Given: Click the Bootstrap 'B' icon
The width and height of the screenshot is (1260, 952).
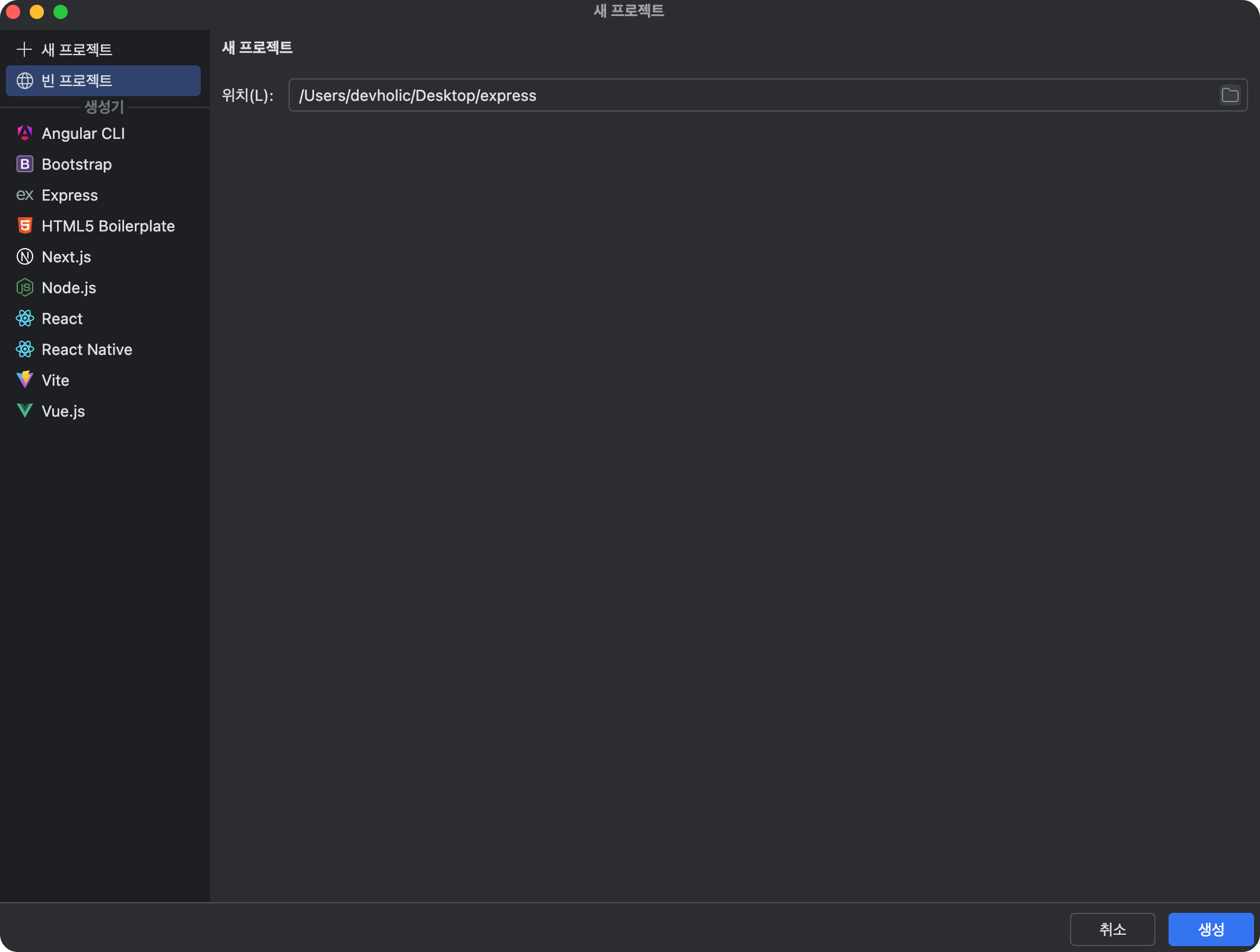Looking at the screenshot, I should coord(24,164).
